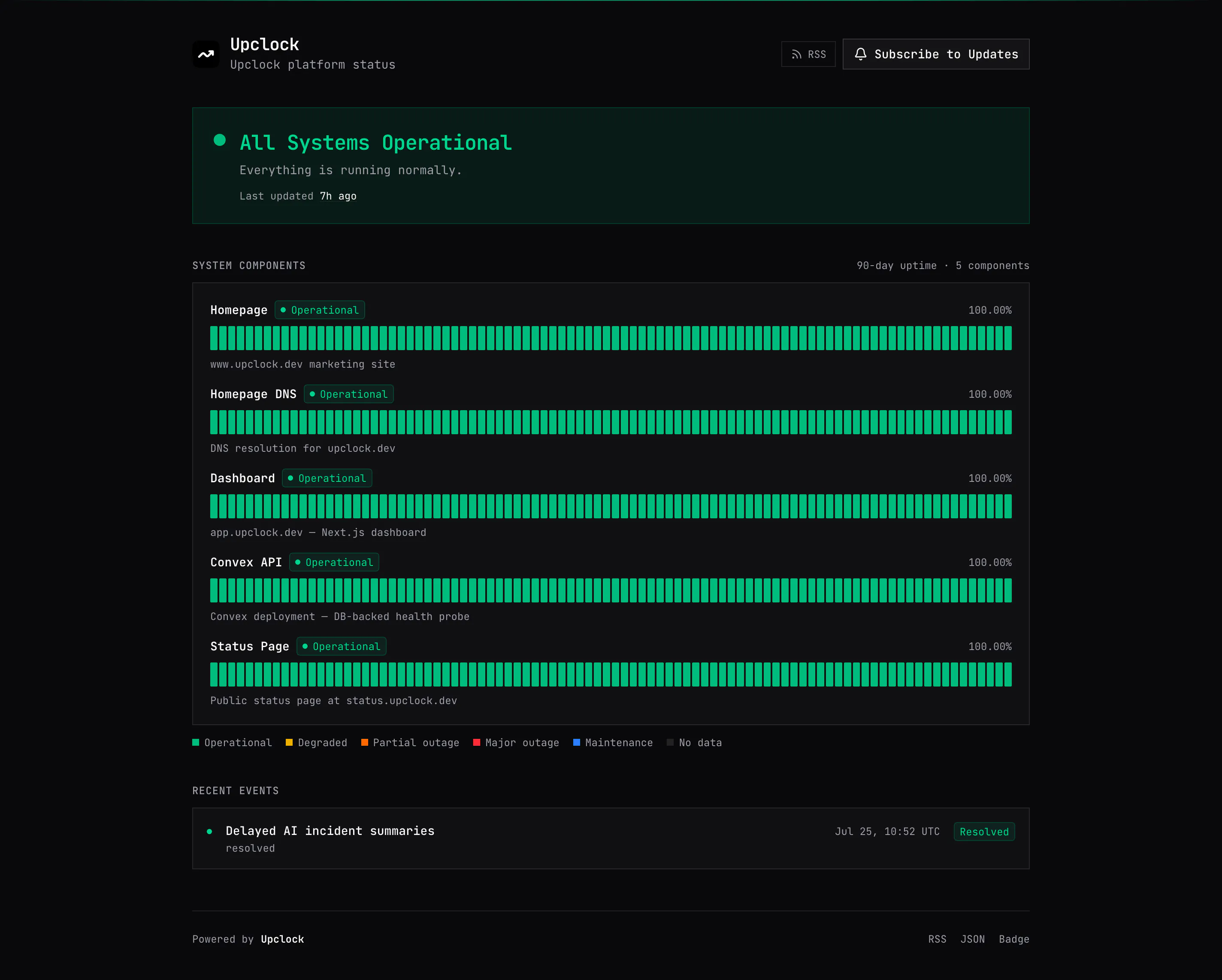The height and width of the screenshot is (980, 1222).
Task: Click the yellow Degraded legend swatch
Action: click(x=289, y=743)
